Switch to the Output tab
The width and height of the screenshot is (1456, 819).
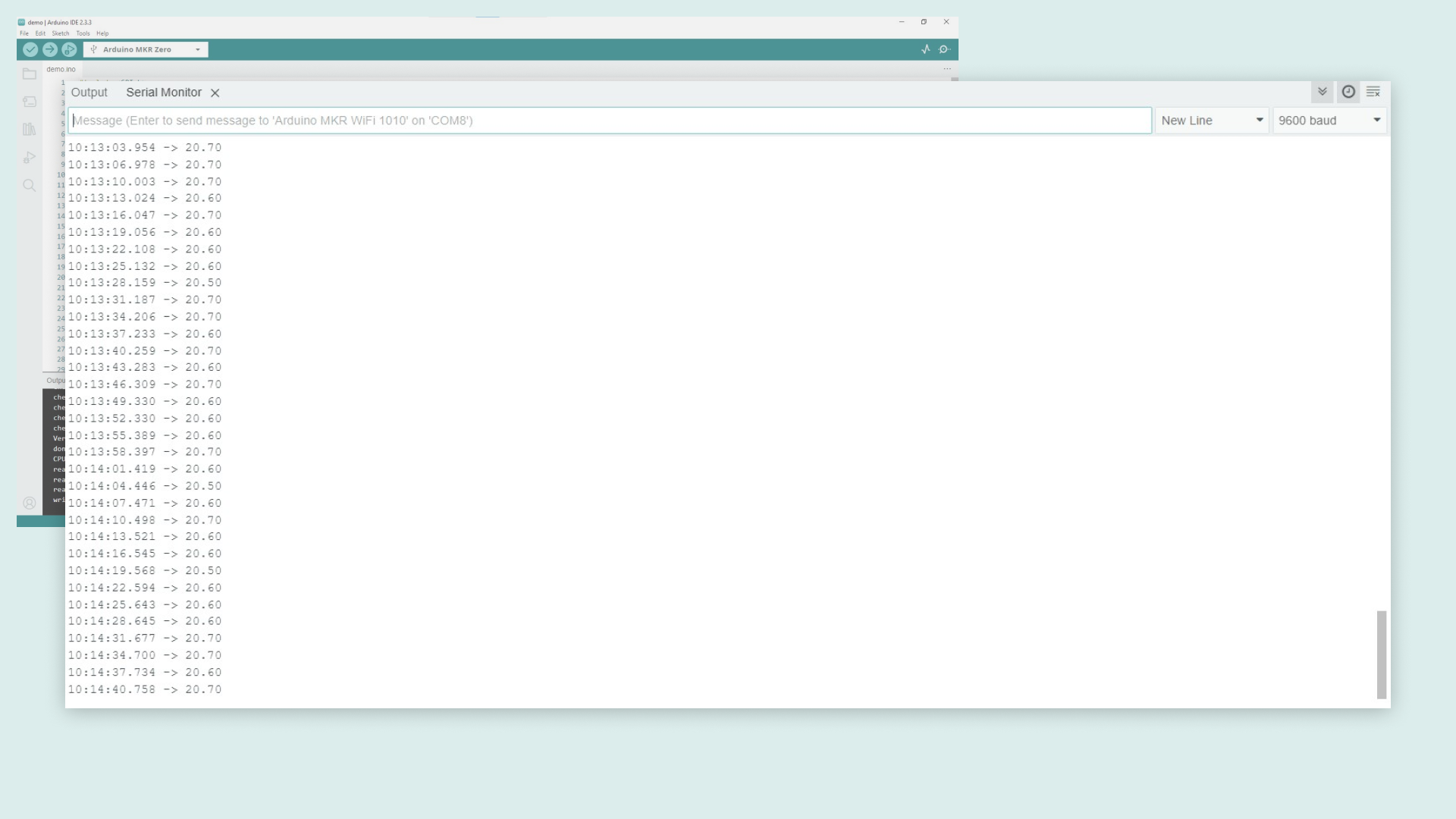(x=89, y=93)
